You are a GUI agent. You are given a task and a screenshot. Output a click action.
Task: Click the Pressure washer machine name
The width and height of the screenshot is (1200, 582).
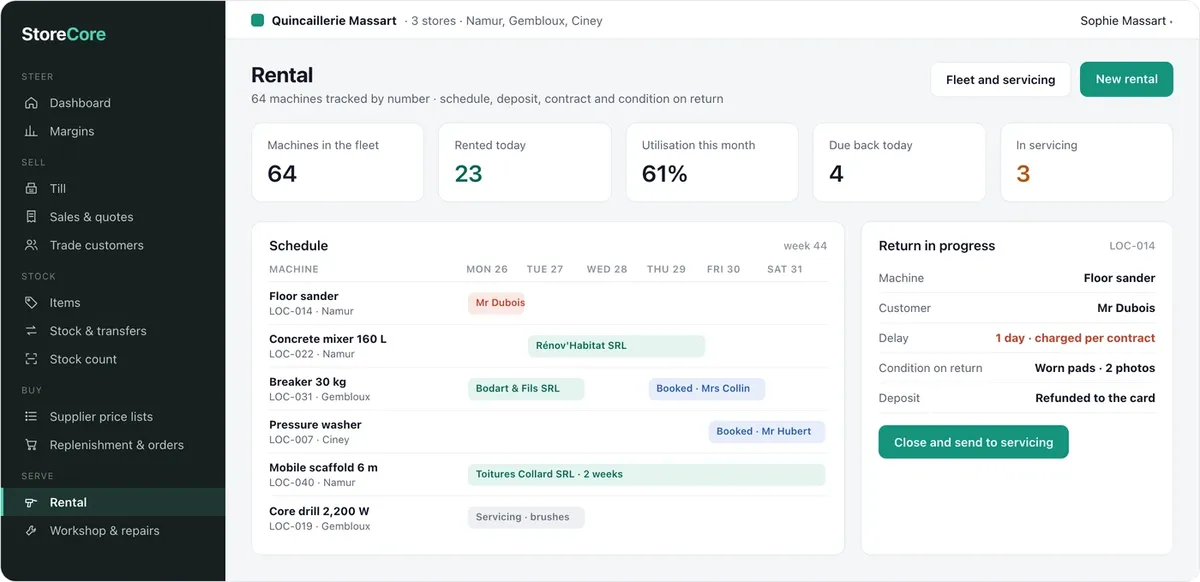[315, 425]
